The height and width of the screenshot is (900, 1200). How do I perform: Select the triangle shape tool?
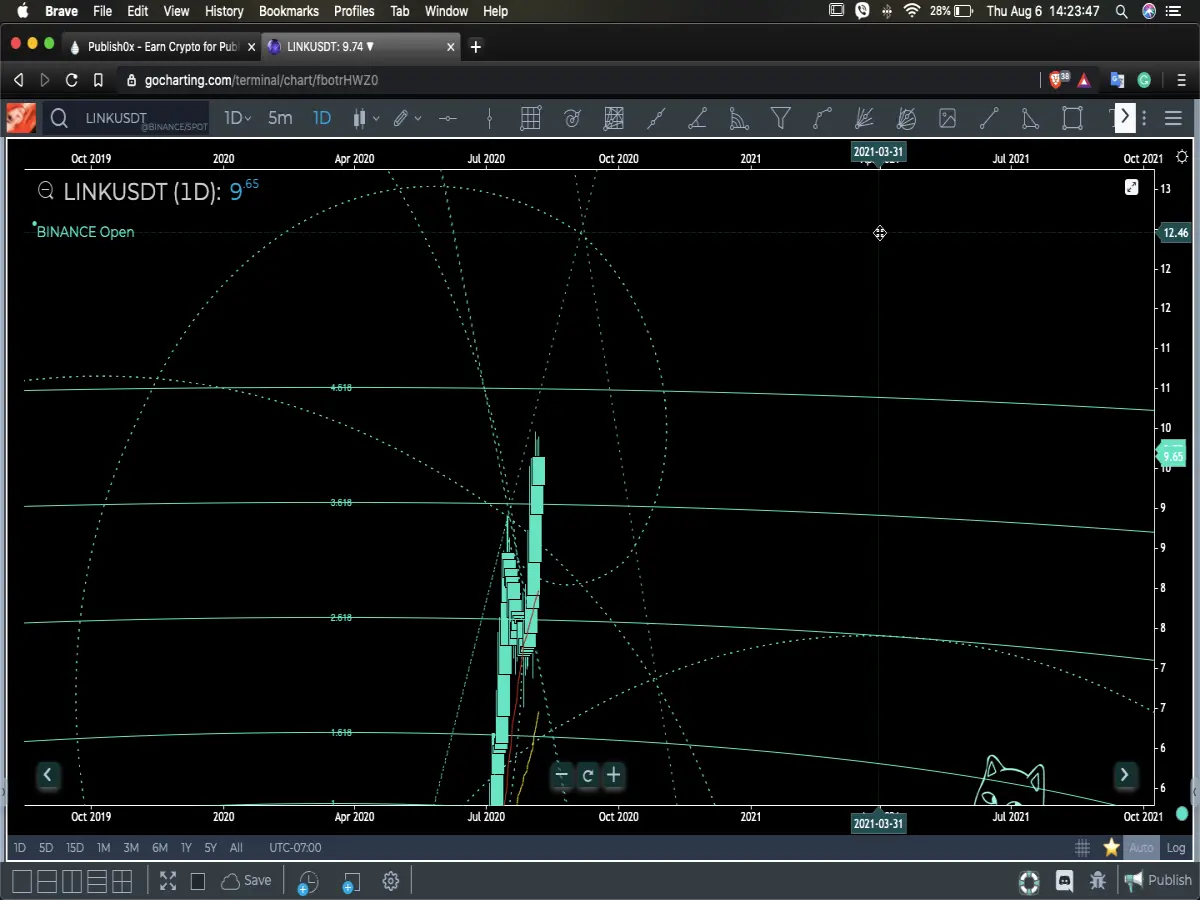[x=1030, y=118]
